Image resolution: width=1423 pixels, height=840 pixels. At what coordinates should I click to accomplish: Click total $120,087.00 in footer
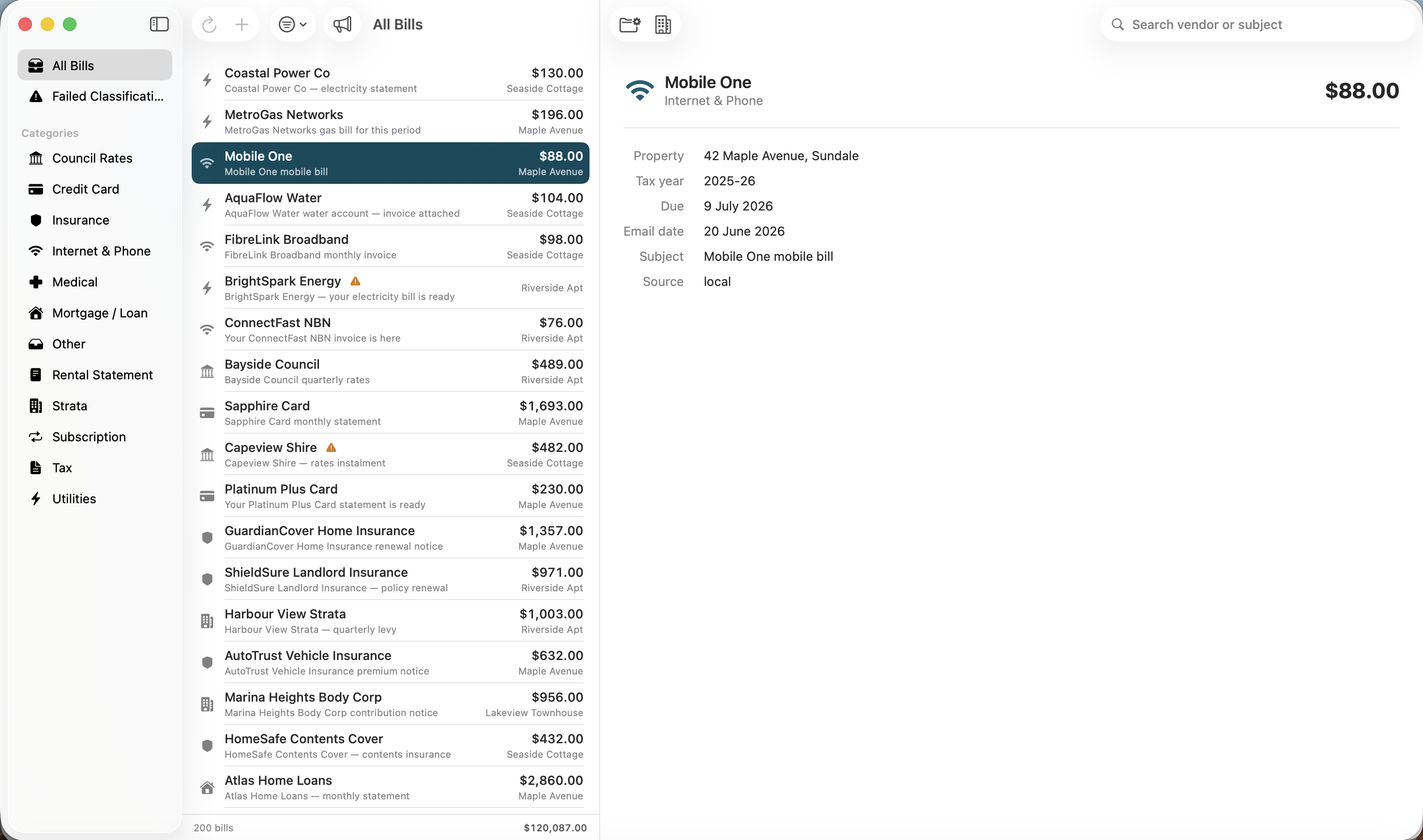555,827
